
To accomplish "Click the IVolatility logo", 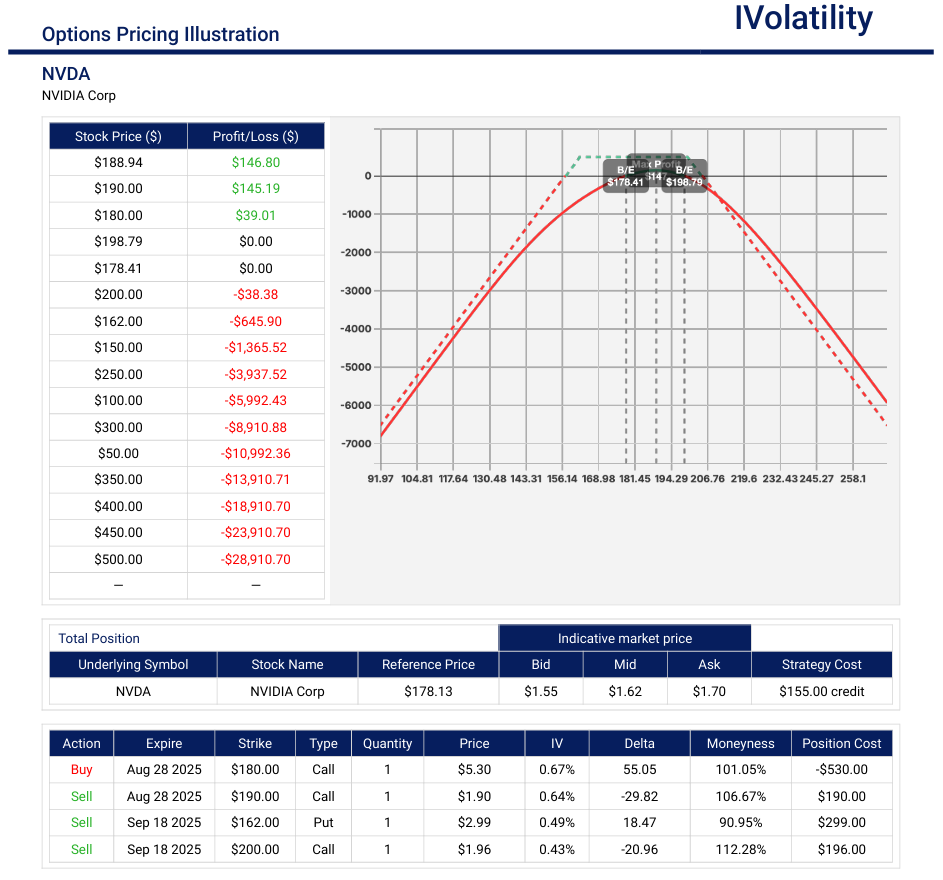I will (x=803, y=18).
